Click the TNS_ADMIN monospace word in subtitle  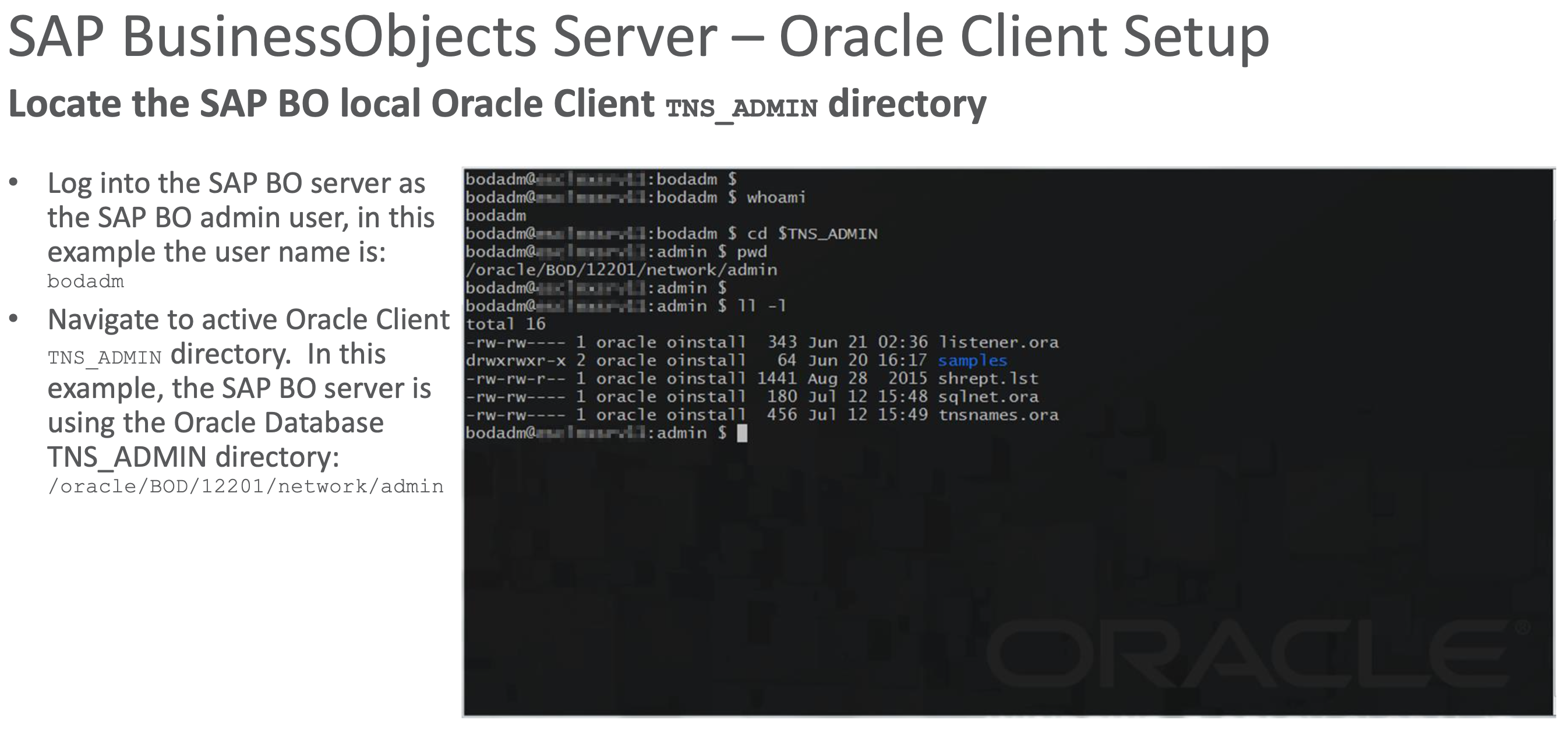(x=741, y=108)
